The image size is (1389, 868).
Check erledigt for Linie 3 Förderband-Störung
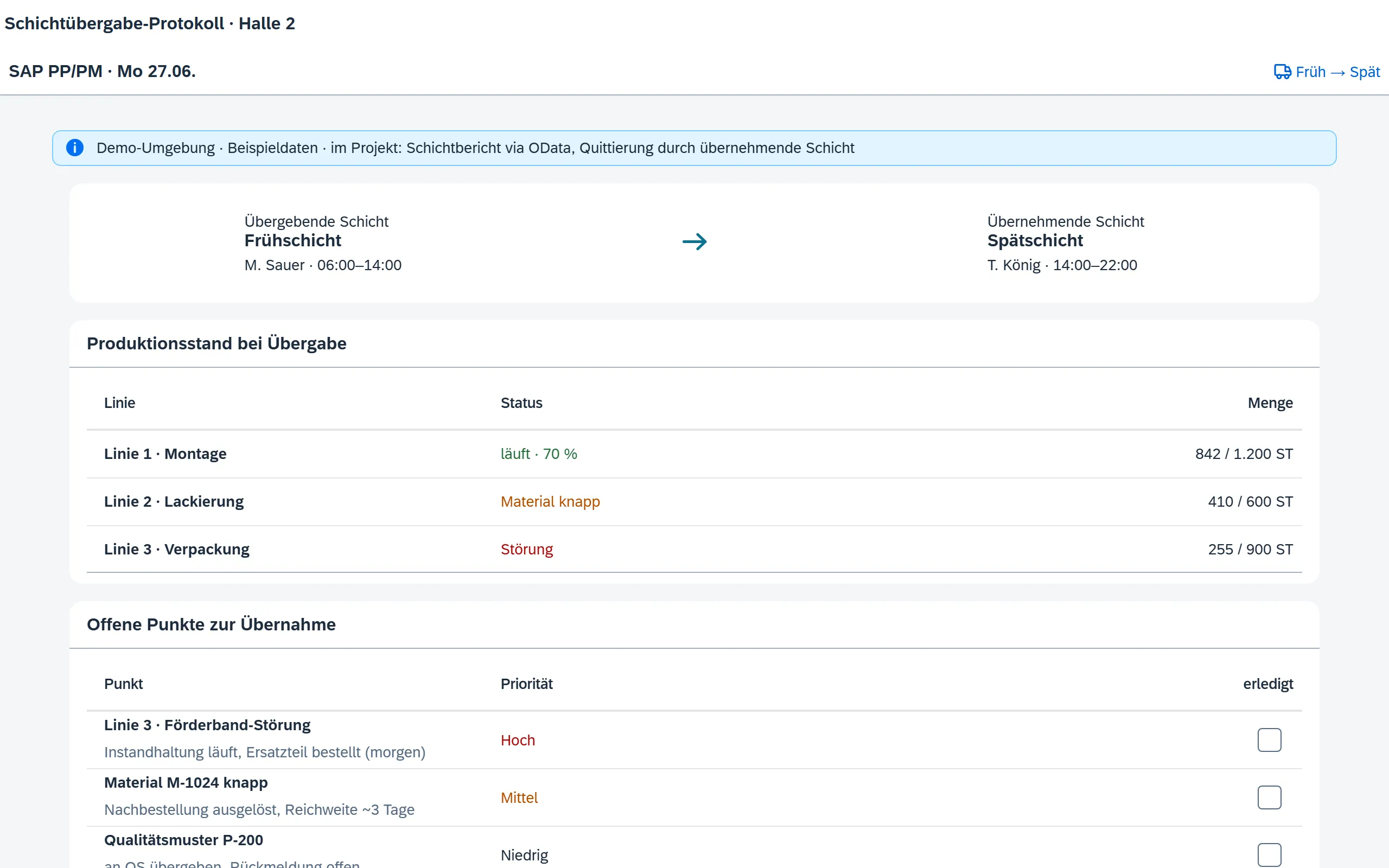[x=1269, y=740]
